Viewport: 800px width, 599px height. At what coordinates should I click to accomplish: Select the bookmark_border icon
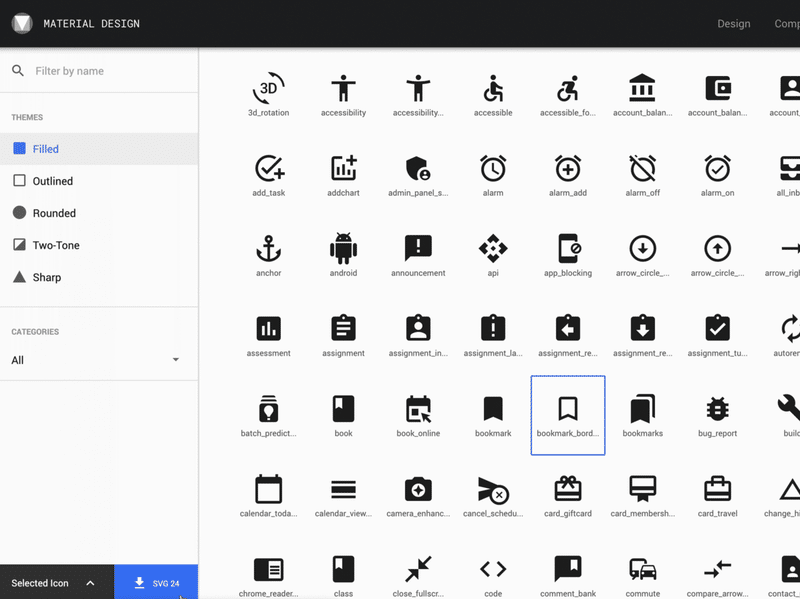pos(568,415)
